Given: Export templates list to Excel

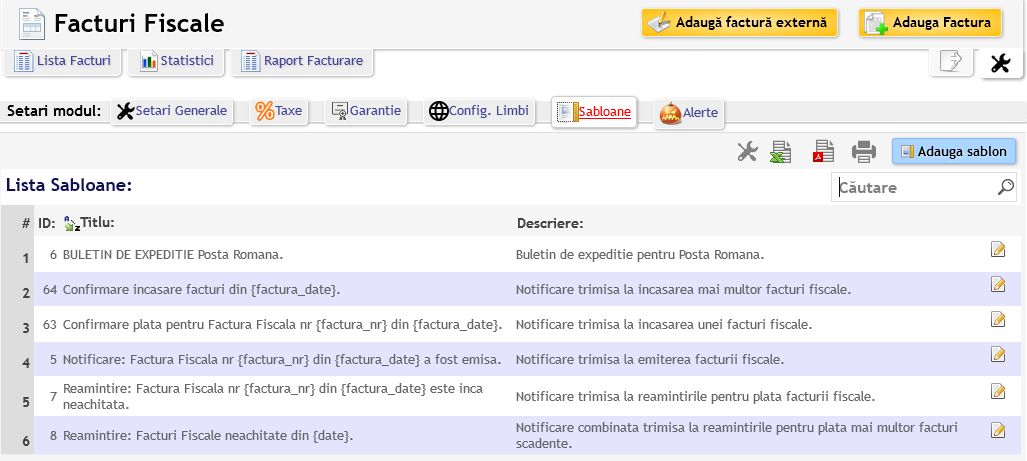Looking at the screenshot, I should pyautogui.click(x=781, y=152).
